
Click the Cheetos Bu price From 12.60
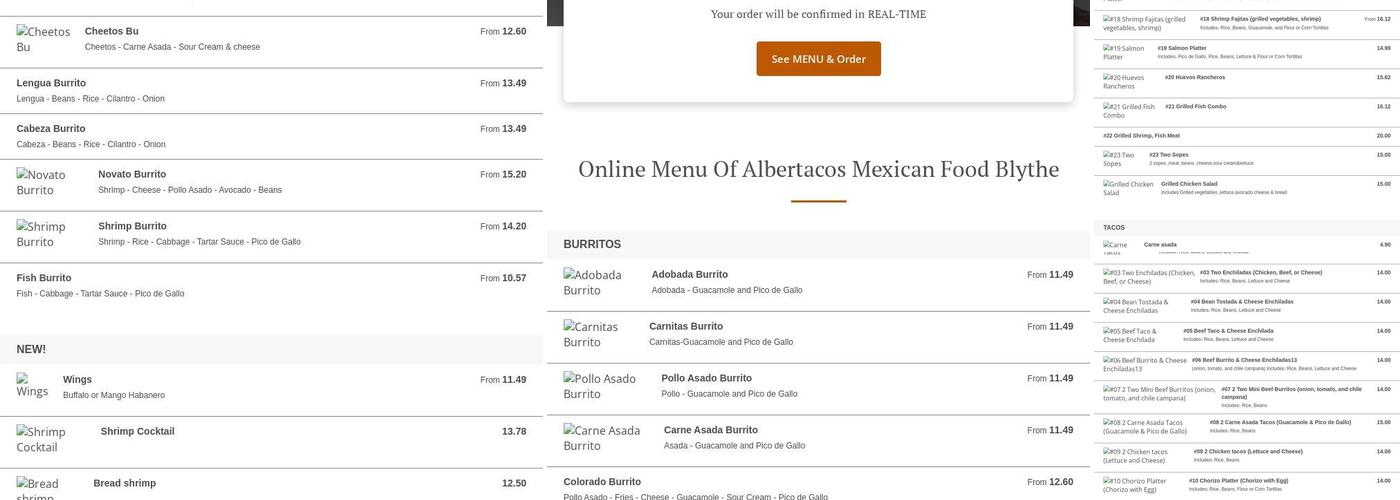(x=503, y=31)
